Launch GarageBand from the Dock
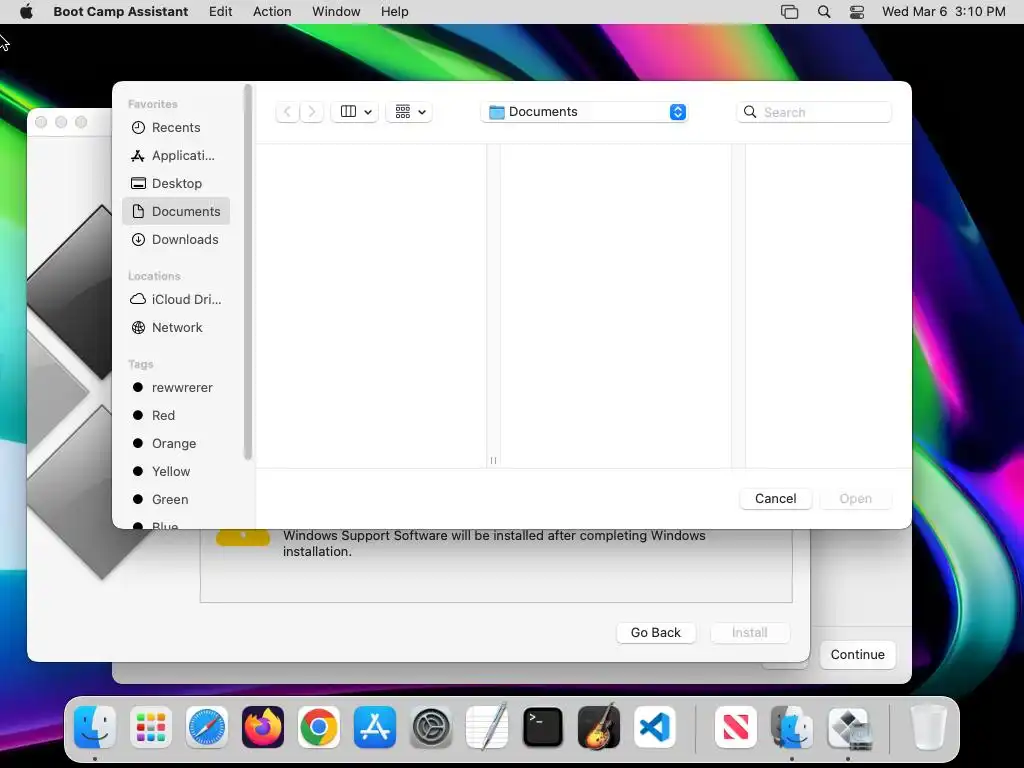The image size is (1024, 768). coord(599,726)
